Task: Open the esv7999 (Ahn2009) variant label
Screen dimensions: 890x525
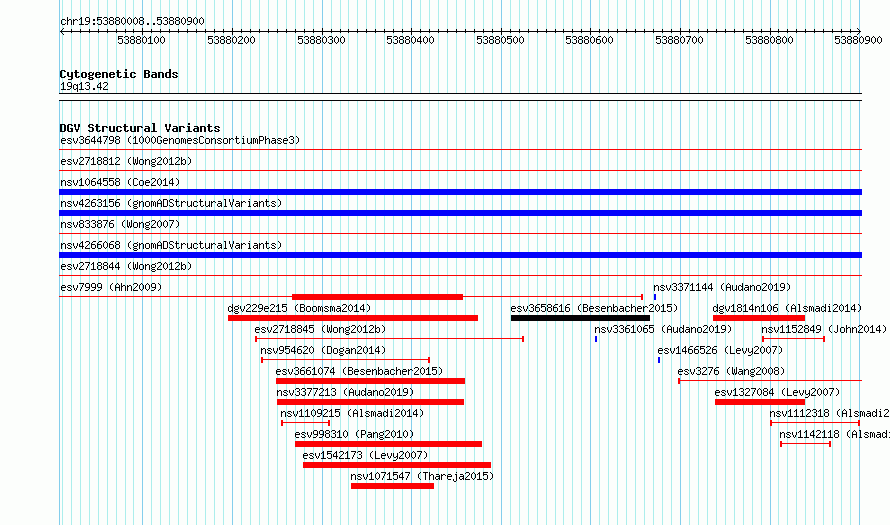Action: pos(111,287)
